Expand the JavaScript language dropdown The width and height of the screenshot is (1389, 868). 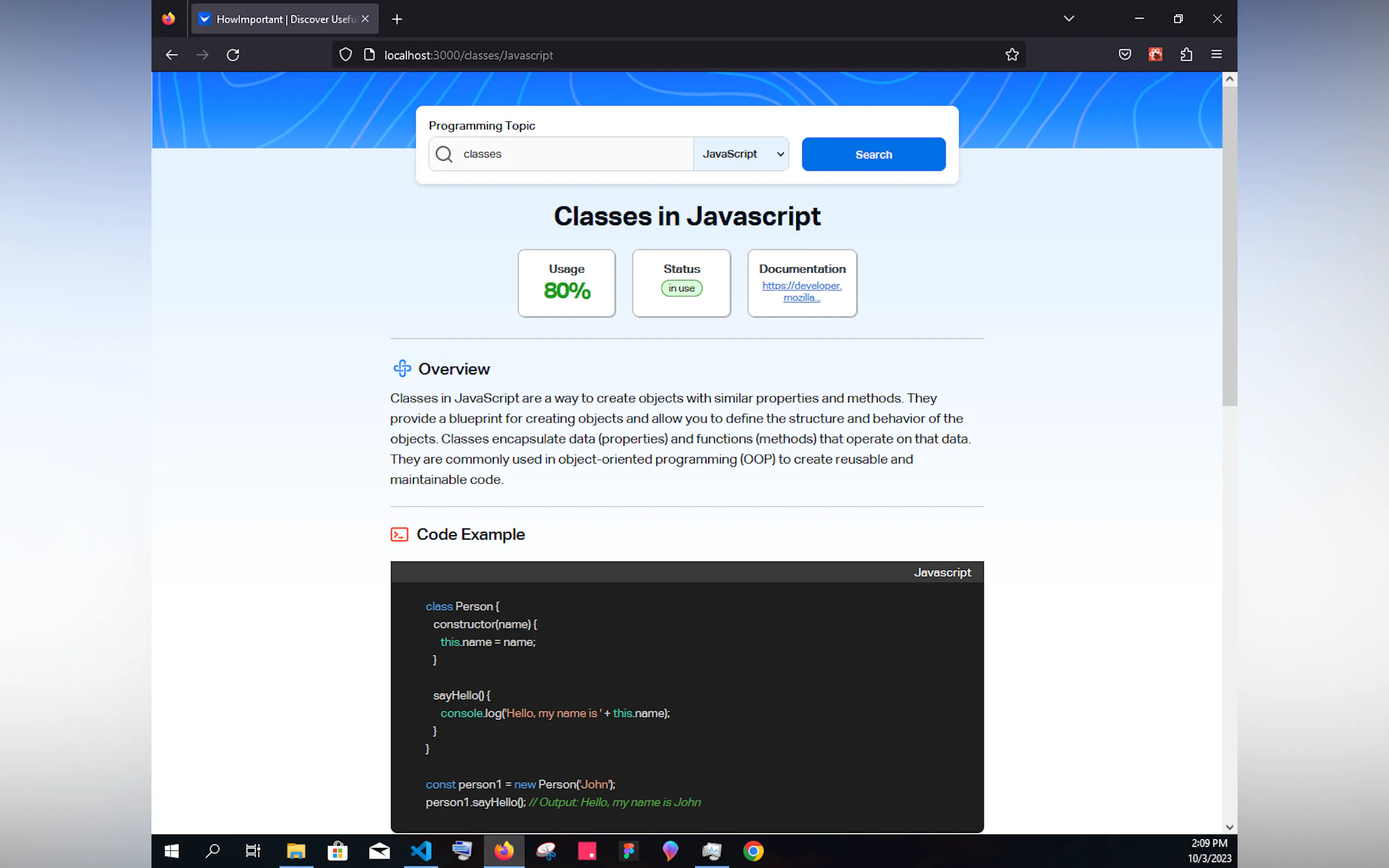741,155
